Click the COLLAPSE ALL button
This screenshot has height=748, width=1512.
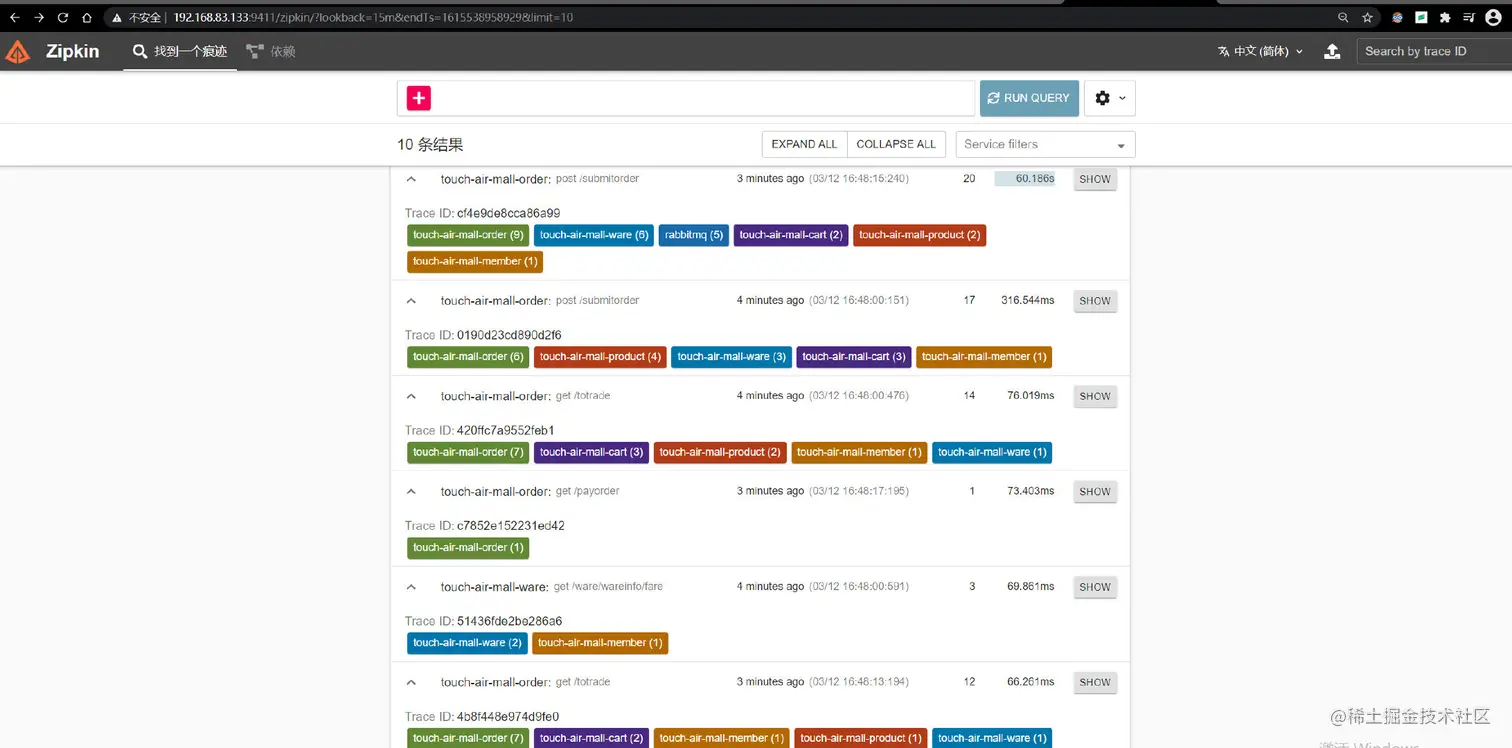click(x=896, y=144)
